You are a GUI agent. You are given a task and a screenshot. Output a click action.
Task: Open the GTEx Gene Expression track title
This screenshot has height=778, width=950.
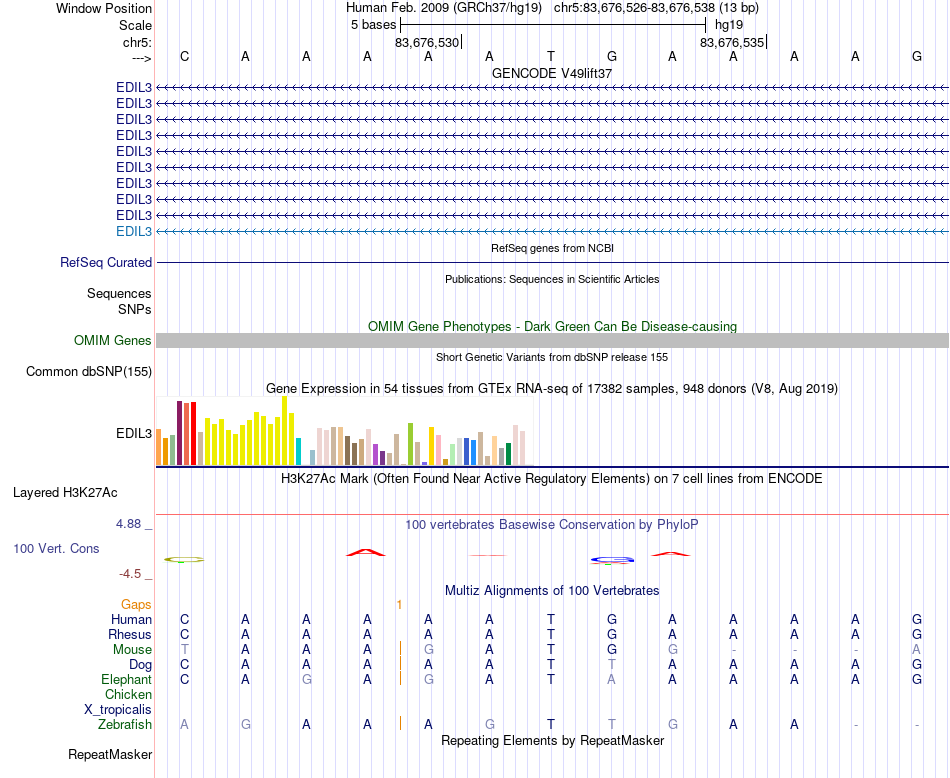coord(552,388)
